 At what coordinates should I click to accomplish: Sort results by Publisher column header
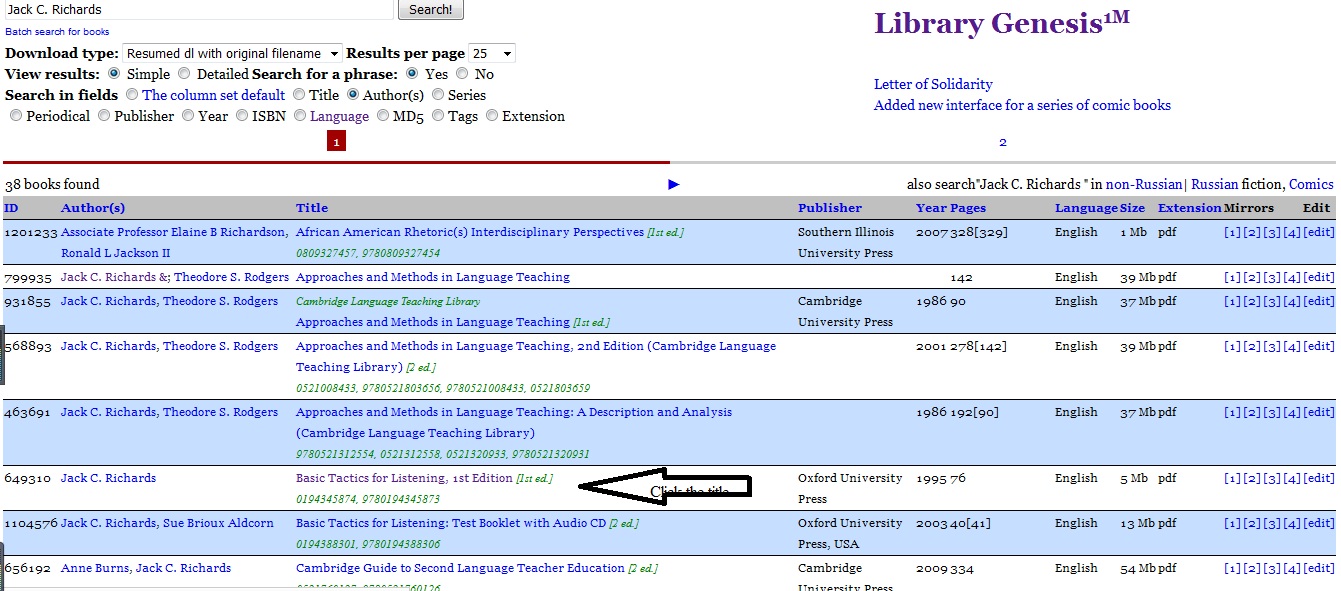click(x=830, y=208)
